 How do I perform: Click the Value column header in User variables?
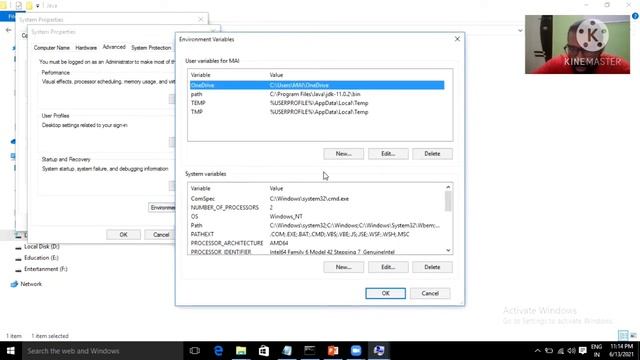point(276,75)
